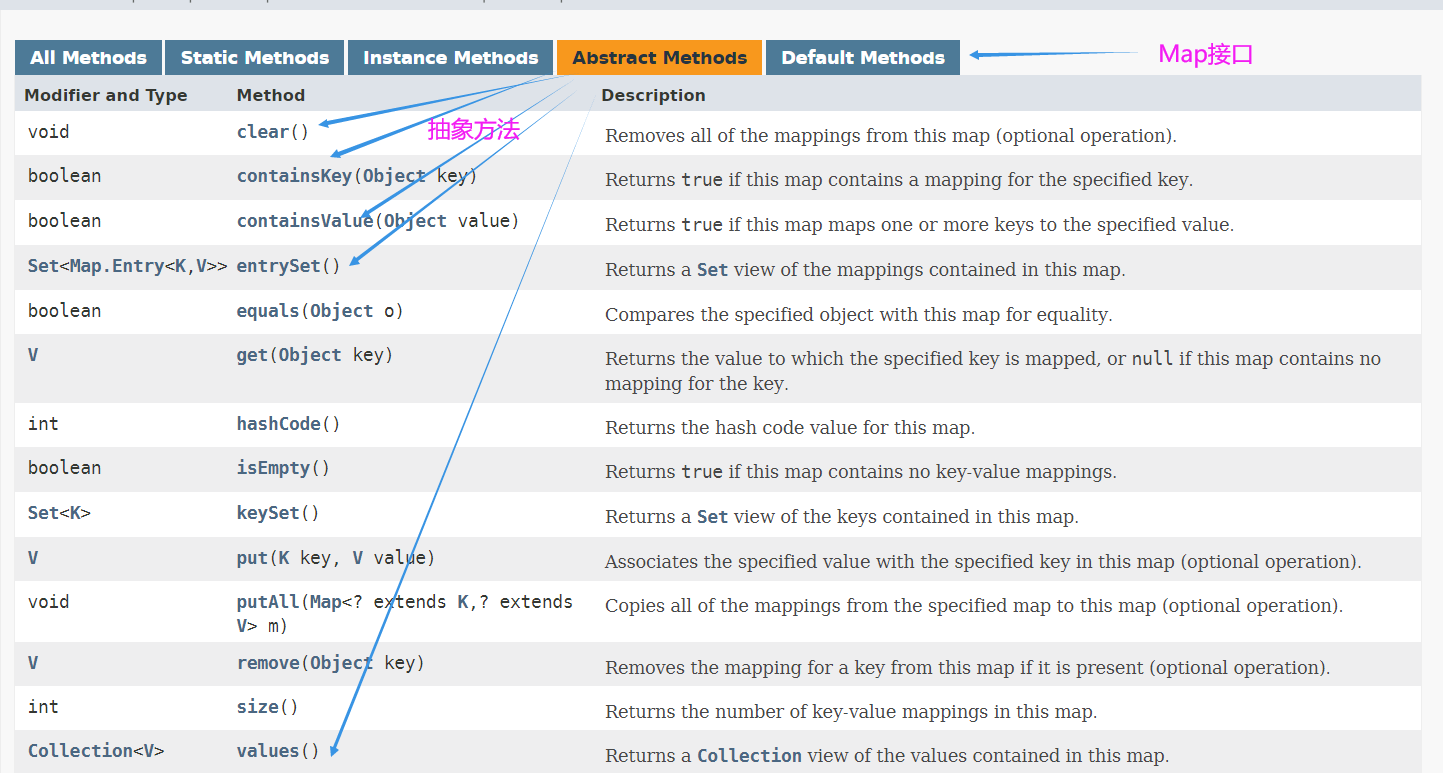Click 'Returns the number of key-value mappings' text
Viewport: 1443px width, 773px height.
click(851, 712)
